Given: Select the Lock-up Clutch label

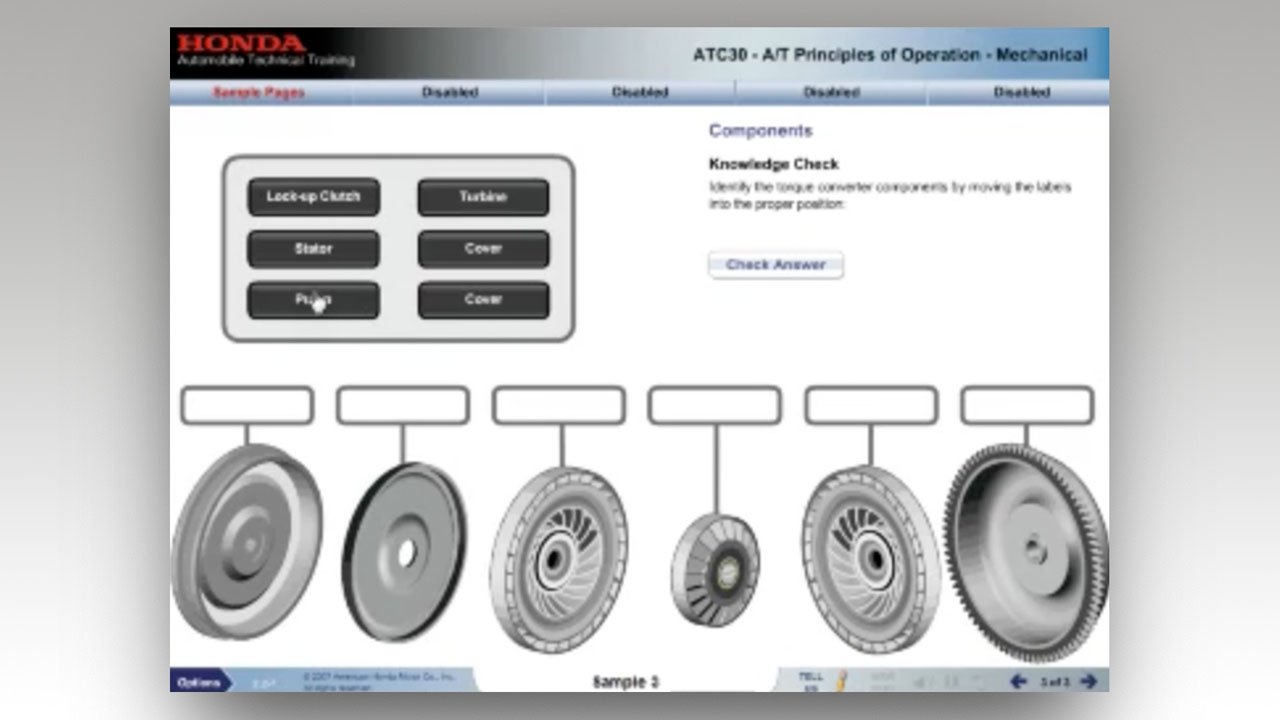Looking at the screenshot, I should coord(313,198).
